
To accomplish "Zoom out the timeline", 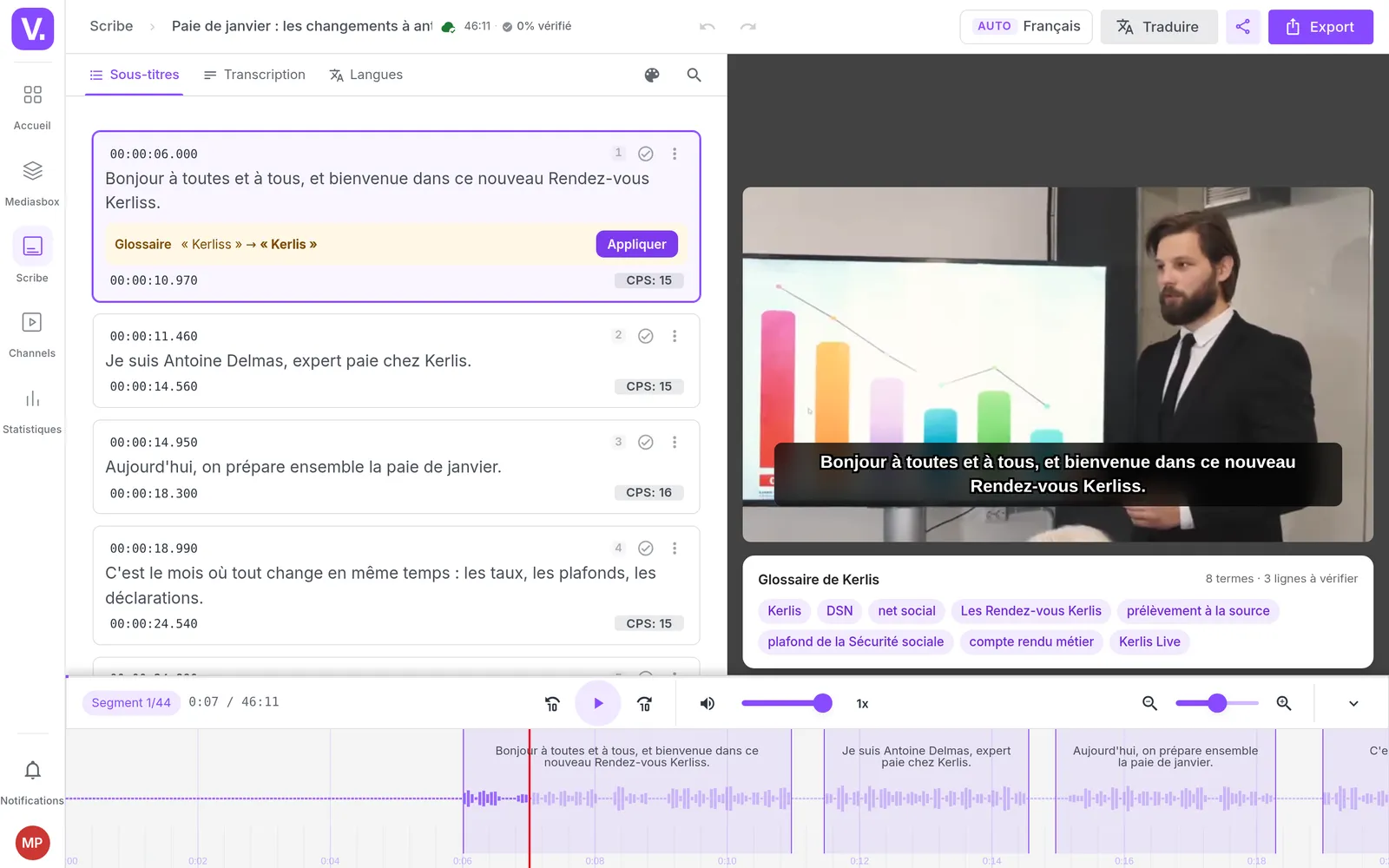I will [x=1149, y=704].
